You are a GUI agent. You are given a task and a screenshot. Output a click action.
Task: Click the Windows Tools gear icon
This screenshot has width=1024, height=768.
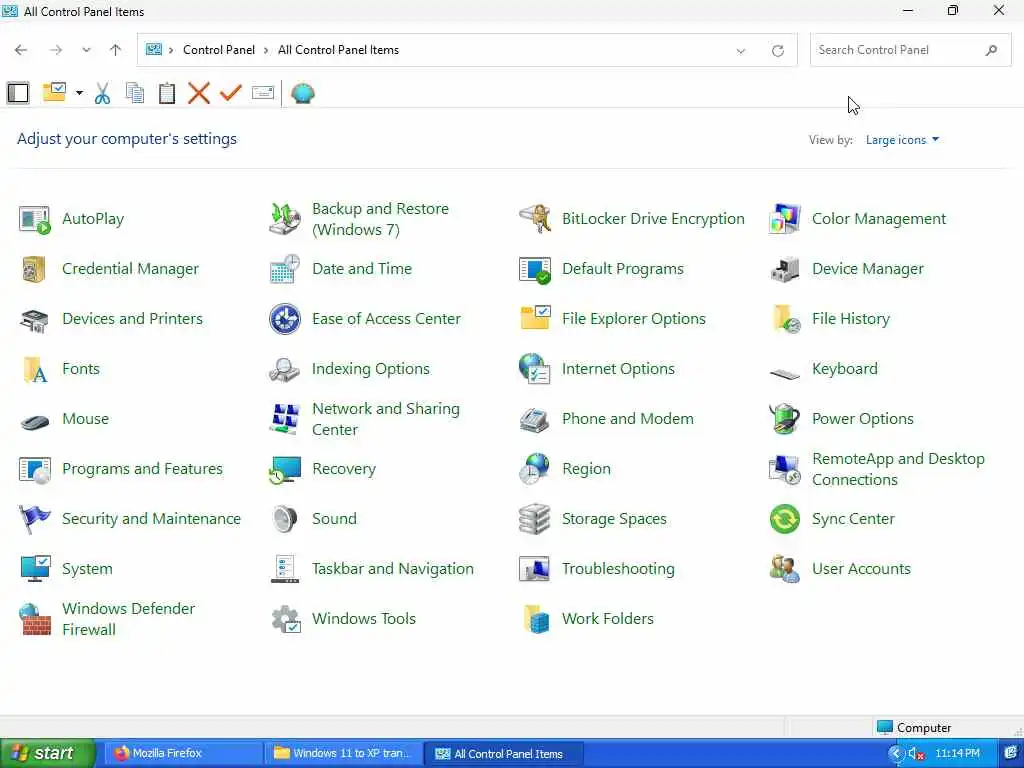[285, 619]
